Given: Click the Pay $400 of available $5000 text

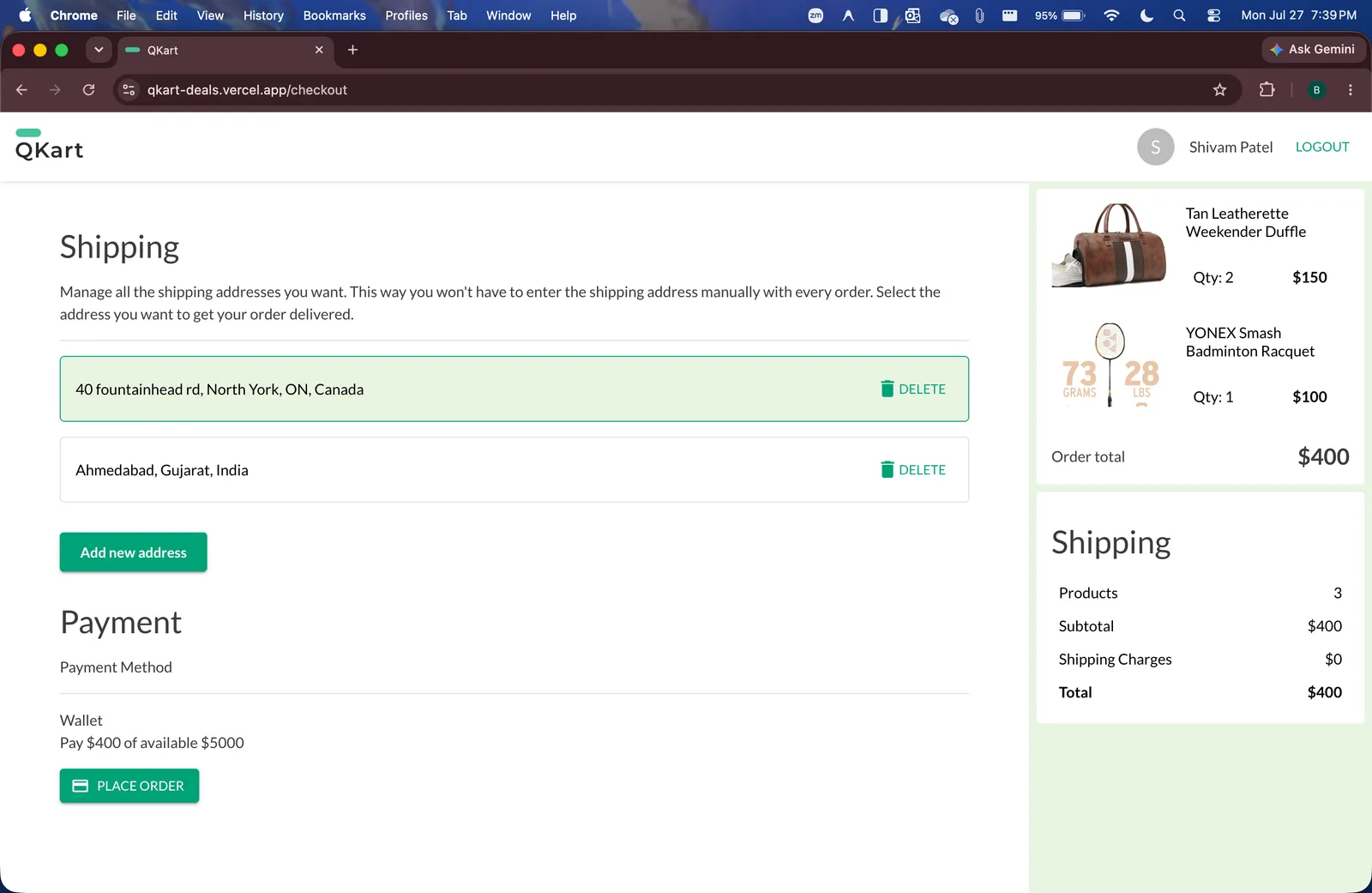Looking at the screenshot, I should (x=152, y=743).
